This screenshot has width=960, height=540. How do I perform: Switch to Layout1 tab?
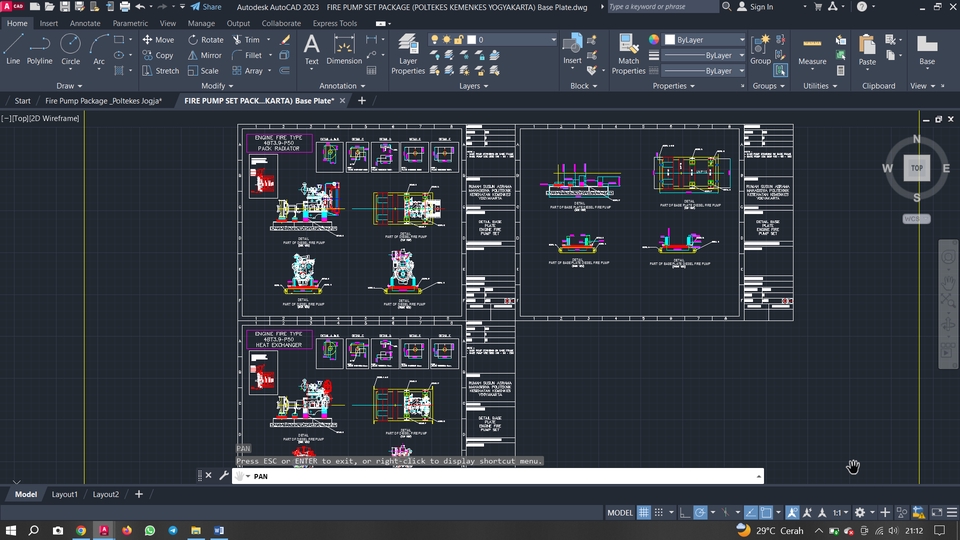pos(64,494)
